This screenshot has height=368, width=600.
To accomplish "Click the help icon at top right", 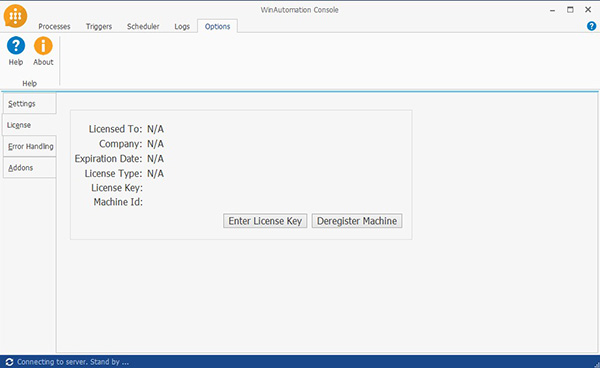I will (591, 26).
